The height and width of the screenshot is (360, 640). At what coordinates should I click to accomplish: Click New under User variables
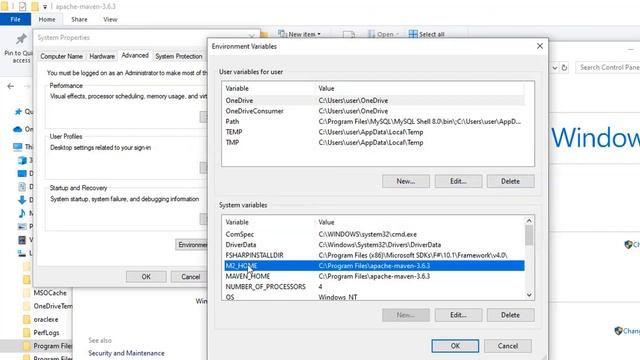pyautogui.click(x=406, y=181)
